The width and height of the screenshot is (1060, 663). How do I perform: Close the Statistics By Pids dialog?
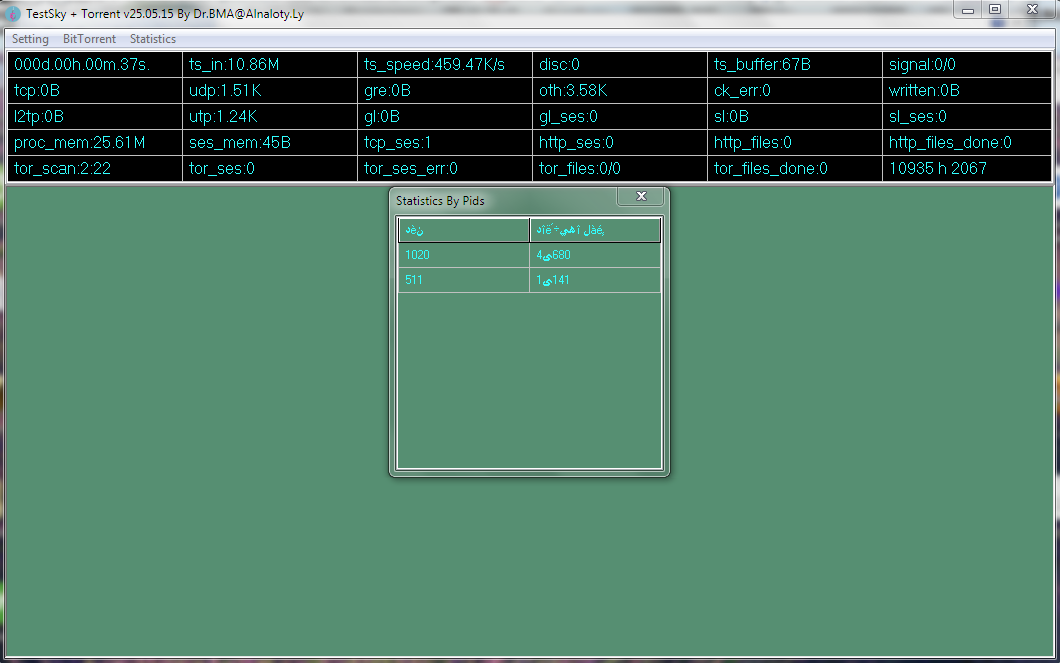[x=641, y=196]
